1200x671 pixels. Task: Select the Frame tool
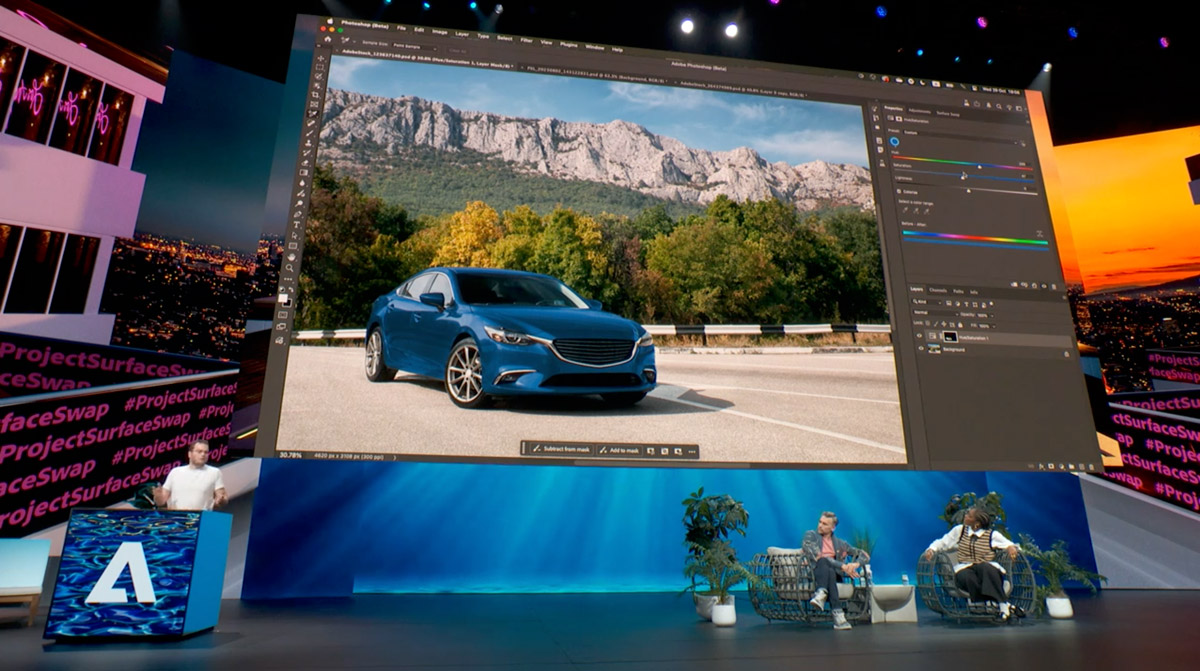pyautogui.click(x=314, y=104)
